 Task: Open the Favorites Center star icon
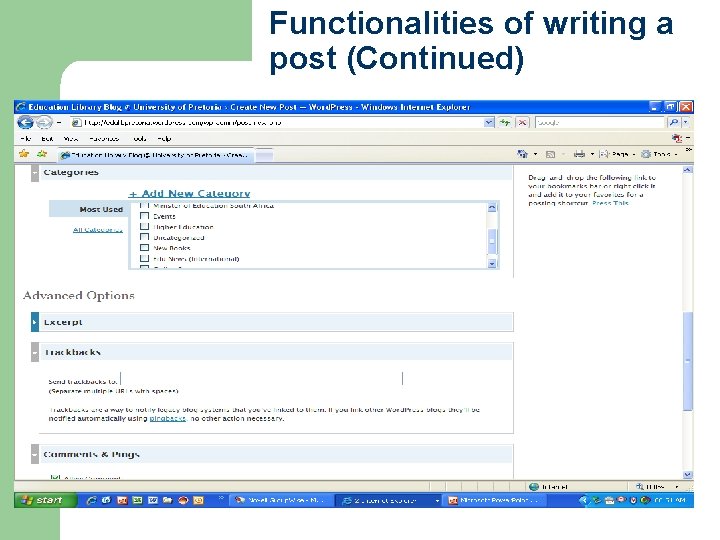click(24, 154)
